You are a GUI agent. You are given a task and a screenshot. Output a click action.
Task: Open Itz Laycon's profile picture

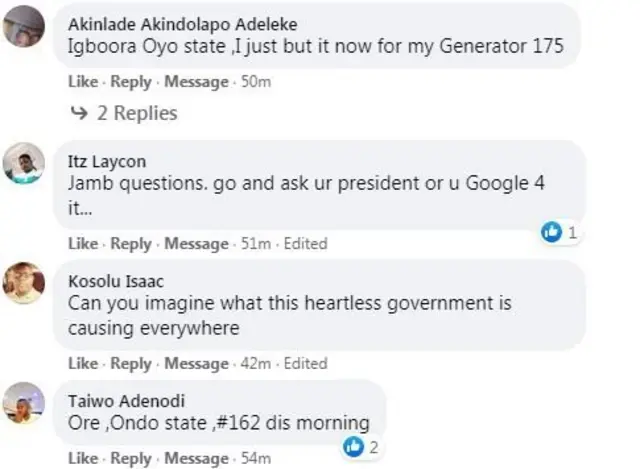pyautogui.click(x=23, y=163)
